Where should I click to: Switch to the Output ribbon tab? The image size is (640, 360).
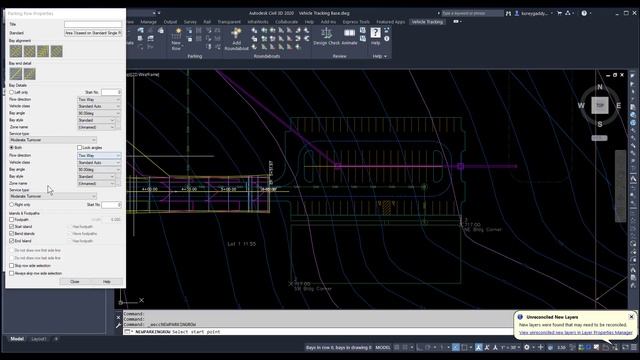170,22
